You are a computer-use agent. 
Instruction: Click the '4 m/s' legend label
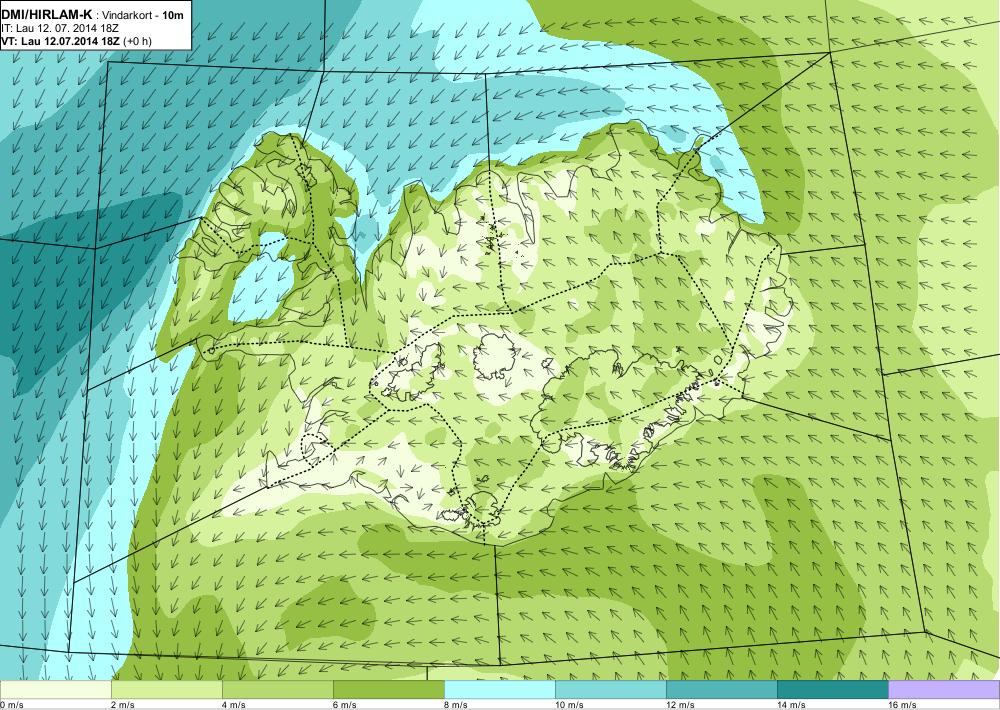(234, 705)
